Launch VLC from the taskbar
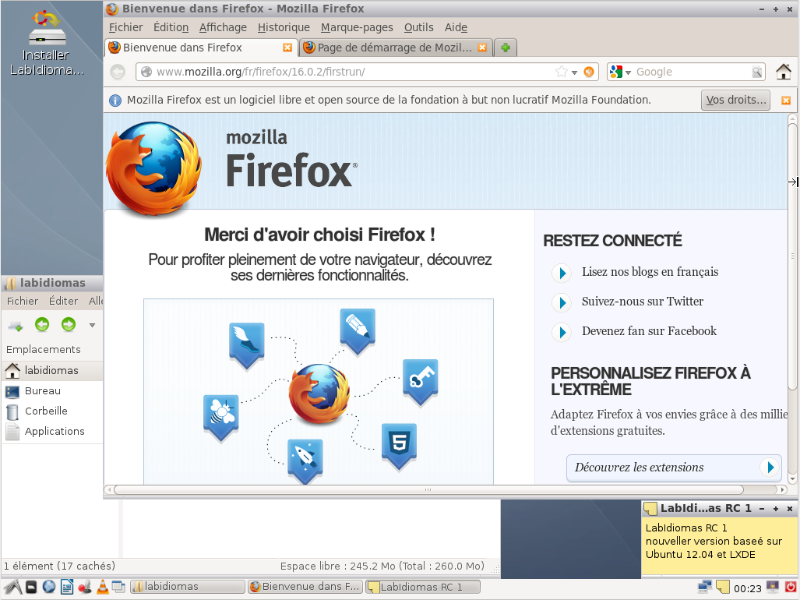Screen dimensions: 800x600 101,587
